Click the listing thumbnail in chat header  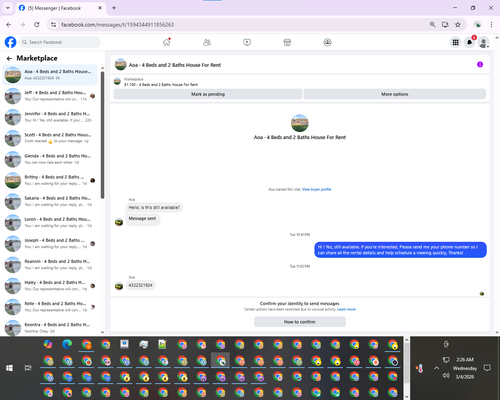120,65
